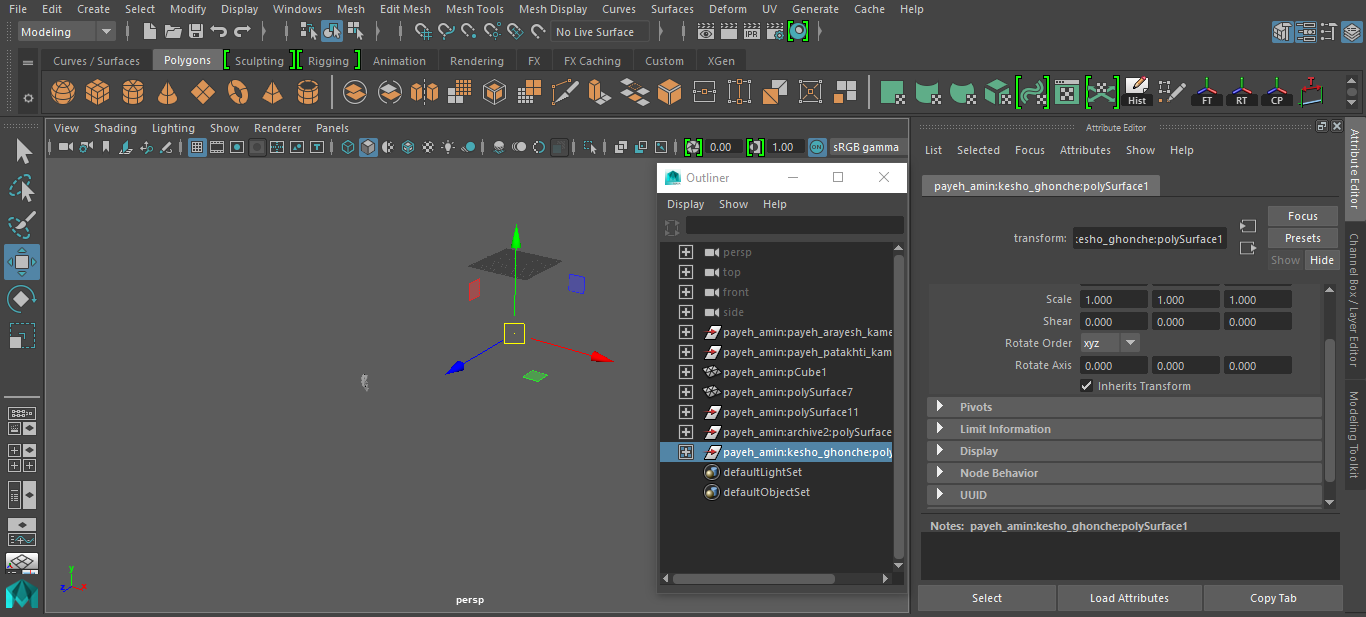
Task: Save the scene via the status line icon
Action: coord(196,31)
